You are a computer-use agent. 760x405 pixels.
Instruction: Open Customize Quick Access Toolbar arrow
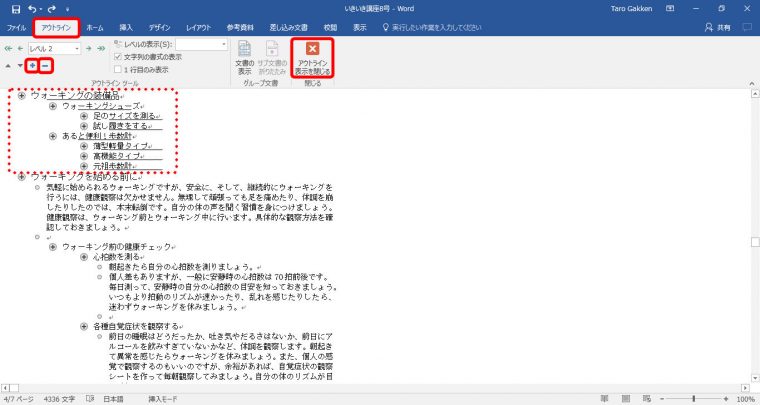click(67, 9)
